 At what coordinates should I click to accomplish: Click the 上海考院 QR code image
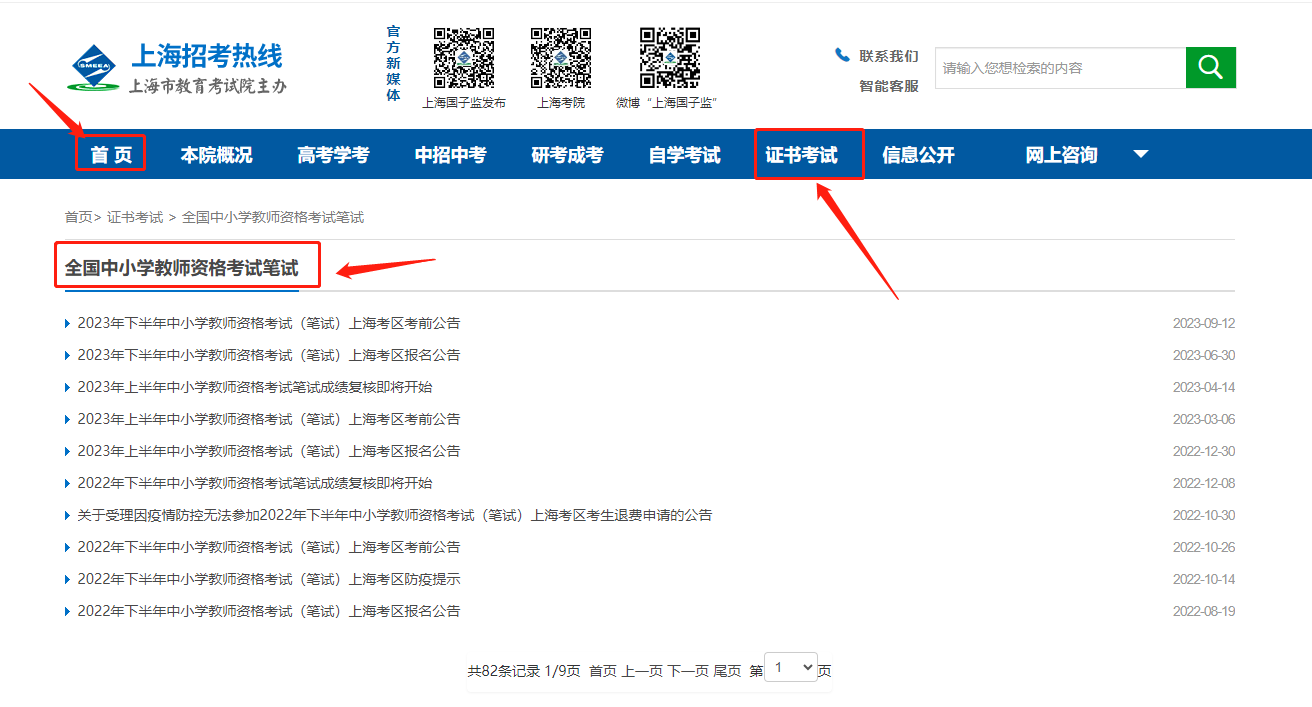point(561,60)
